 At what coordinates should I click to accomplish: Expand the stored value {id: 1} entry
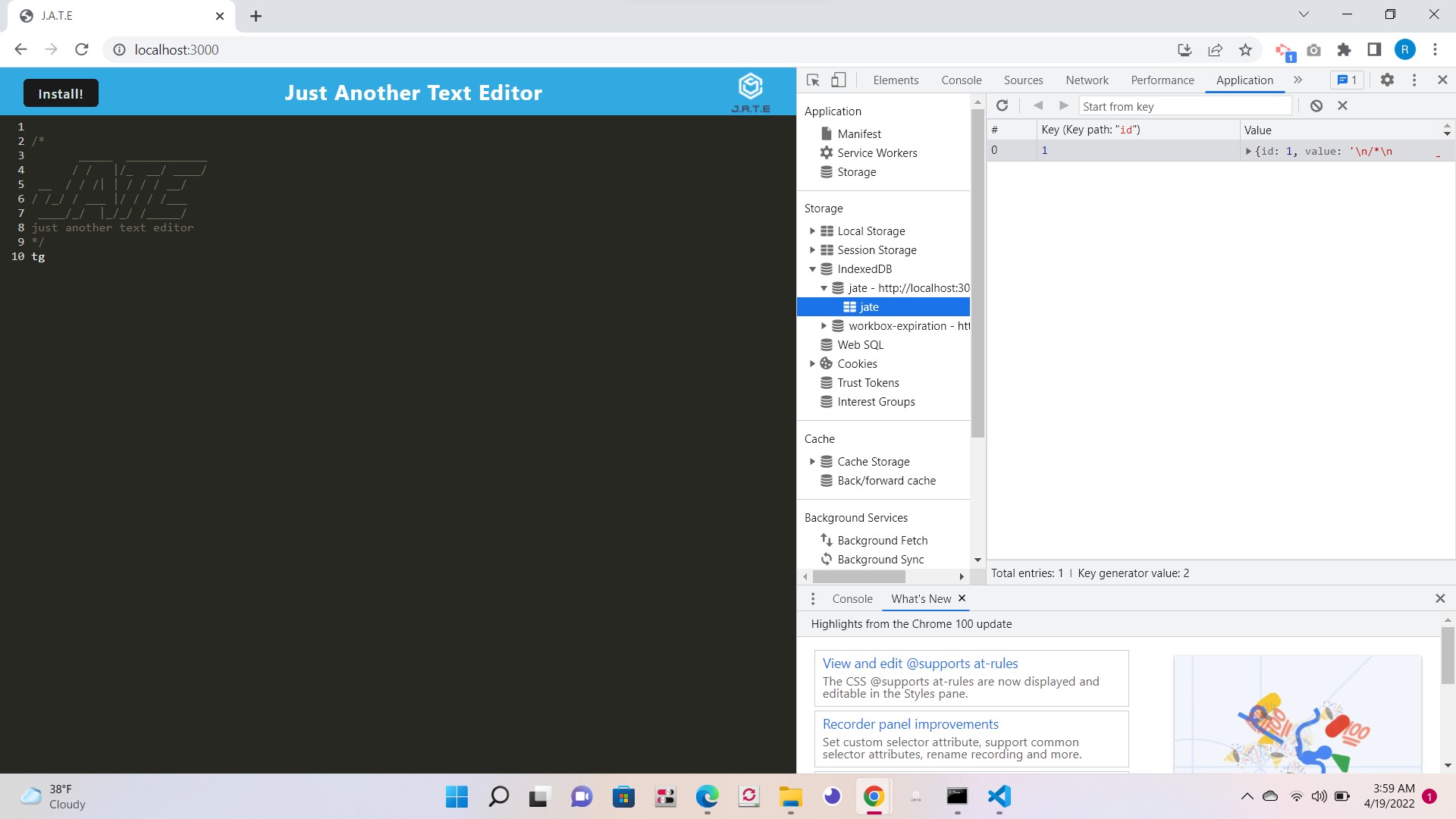click(x=1249, y=151)
